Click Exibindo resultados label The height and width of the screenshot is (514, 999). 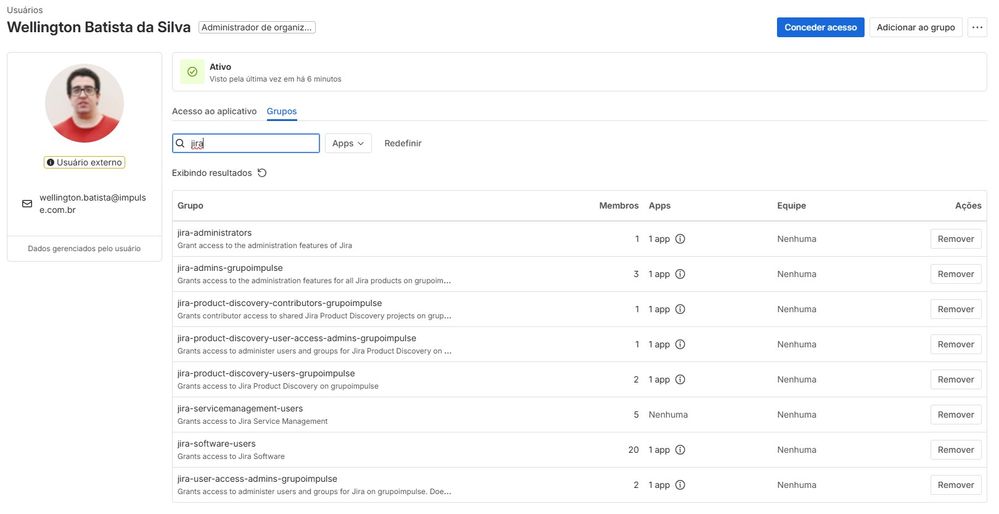(x=212, y=173)
